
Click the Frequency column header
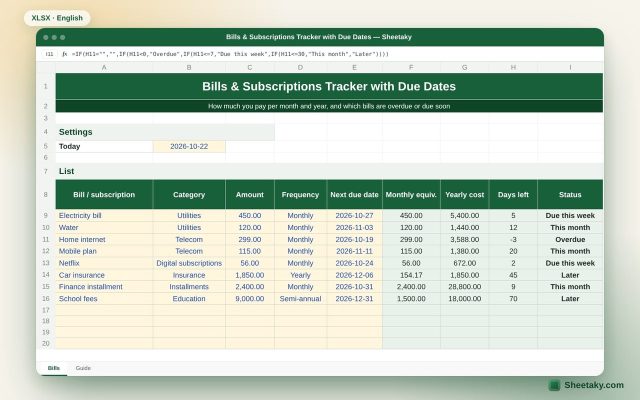pos(300,195)
